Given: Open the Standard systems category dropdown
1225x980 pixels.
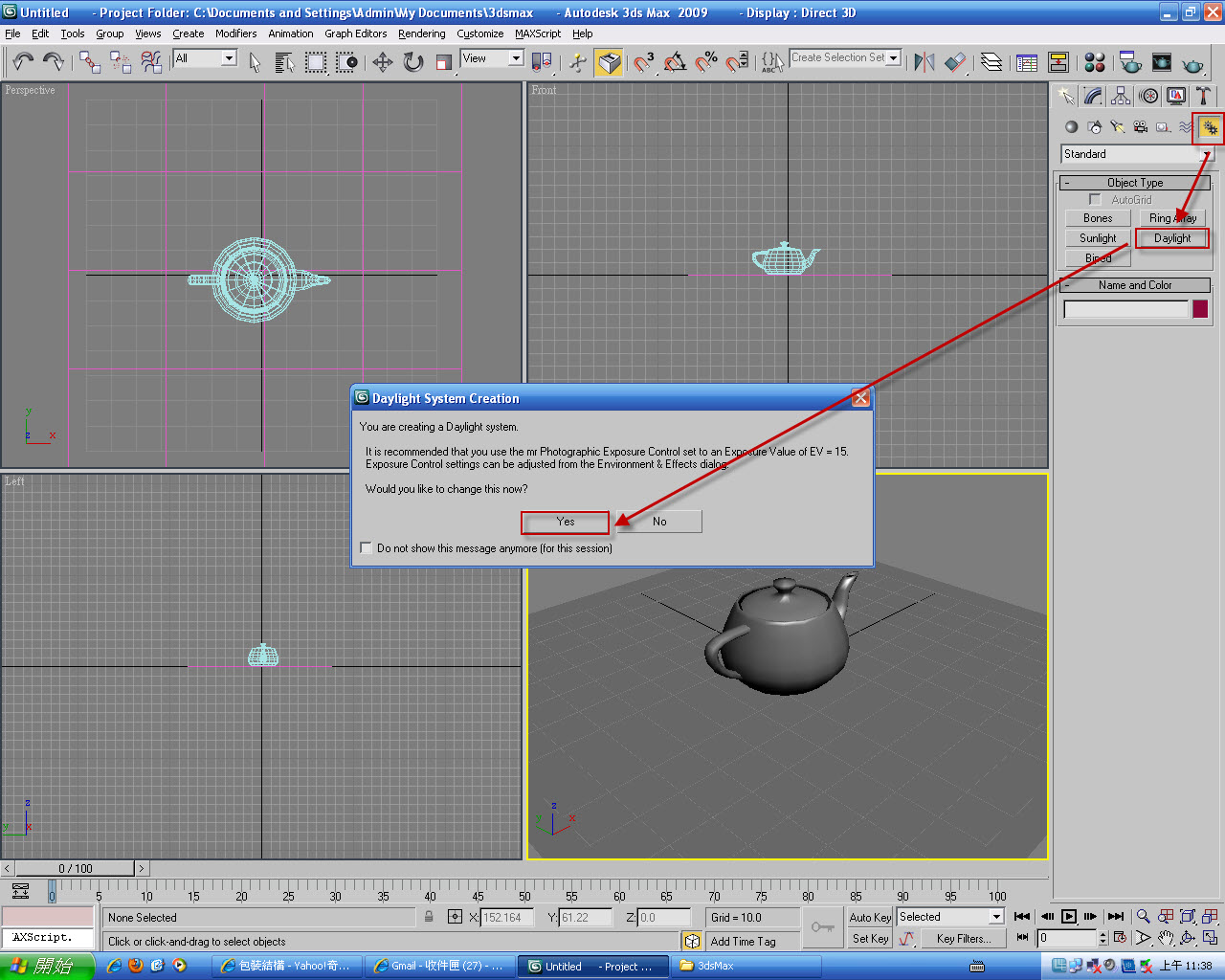Looking at the screenshot, I should point(1207,154).
